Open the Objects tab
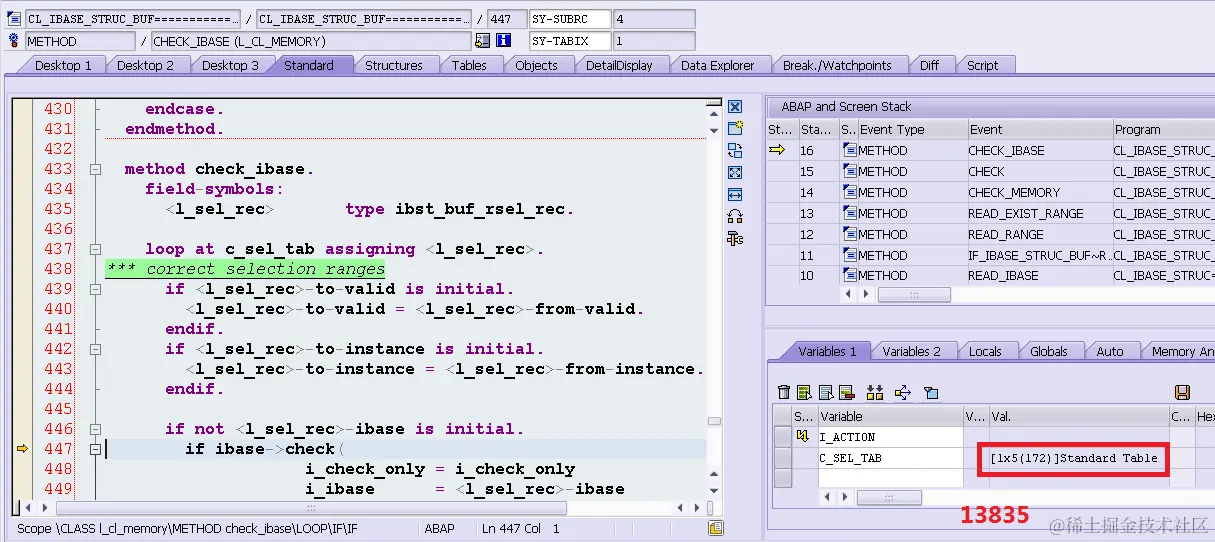 (x=536, y=65)
